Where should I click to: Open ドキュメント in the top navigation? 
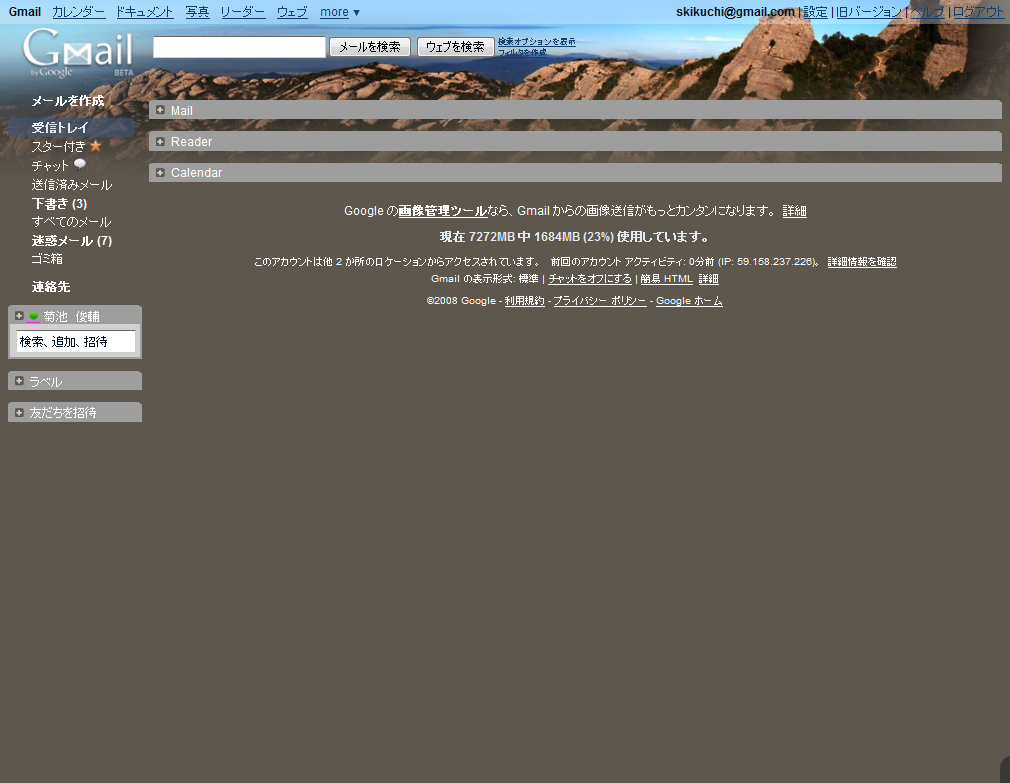click(x=145, y=12)
